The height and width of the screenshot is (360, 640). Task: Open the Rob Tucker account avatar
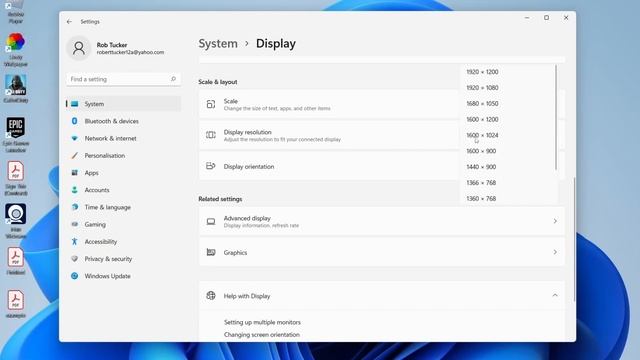click(79, 48)
